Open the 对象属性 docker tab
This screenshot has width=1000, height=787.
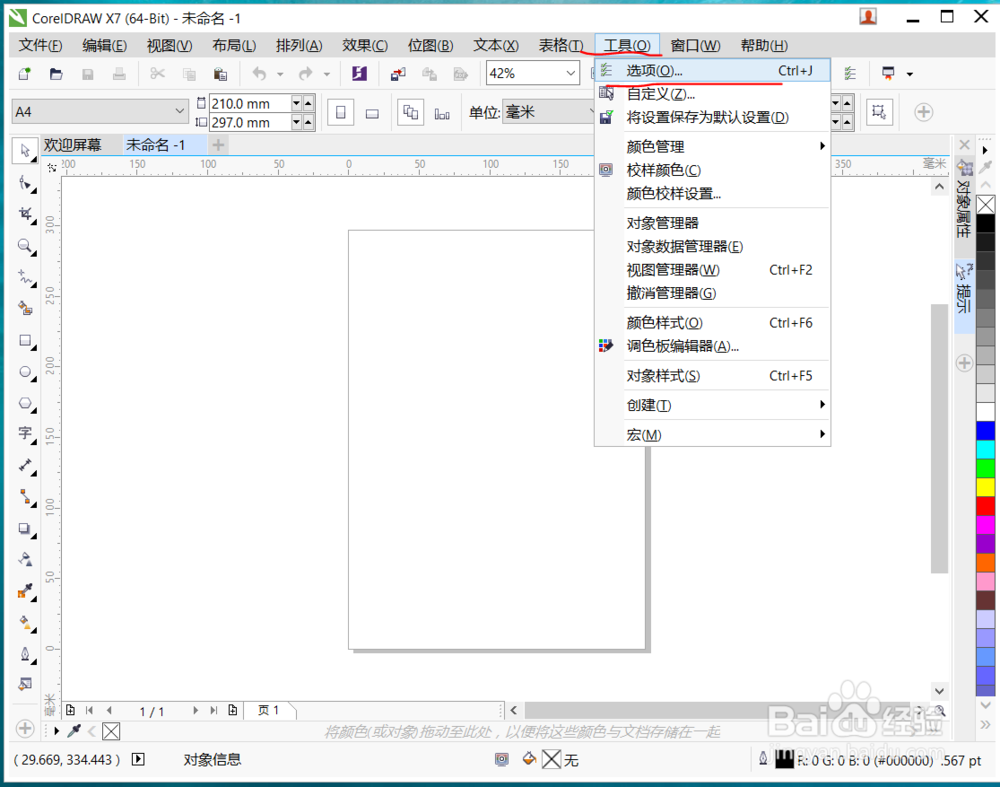tap(964, 200)
